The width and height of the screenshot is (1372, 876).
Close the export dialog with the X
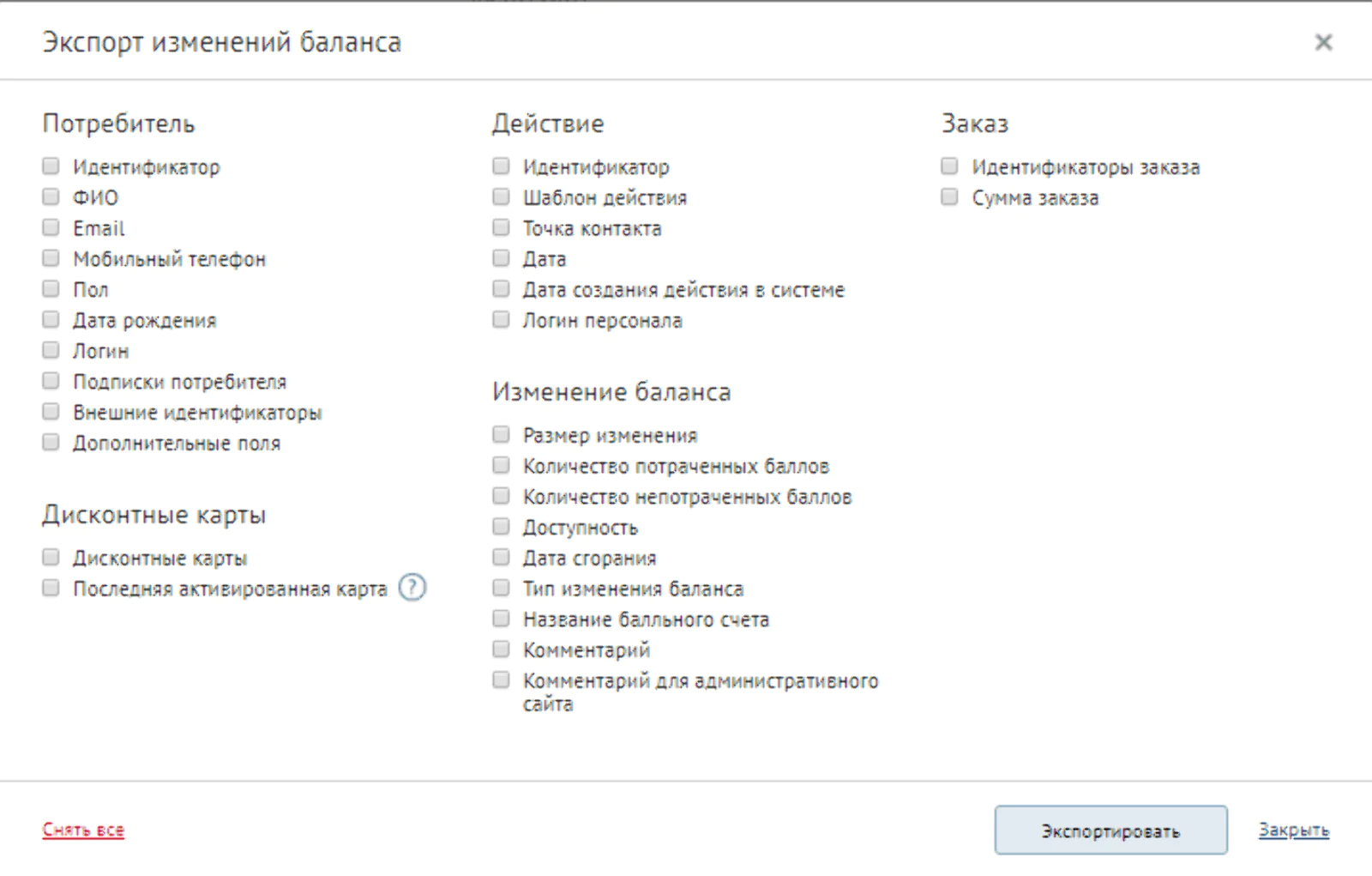(1323, 42)
